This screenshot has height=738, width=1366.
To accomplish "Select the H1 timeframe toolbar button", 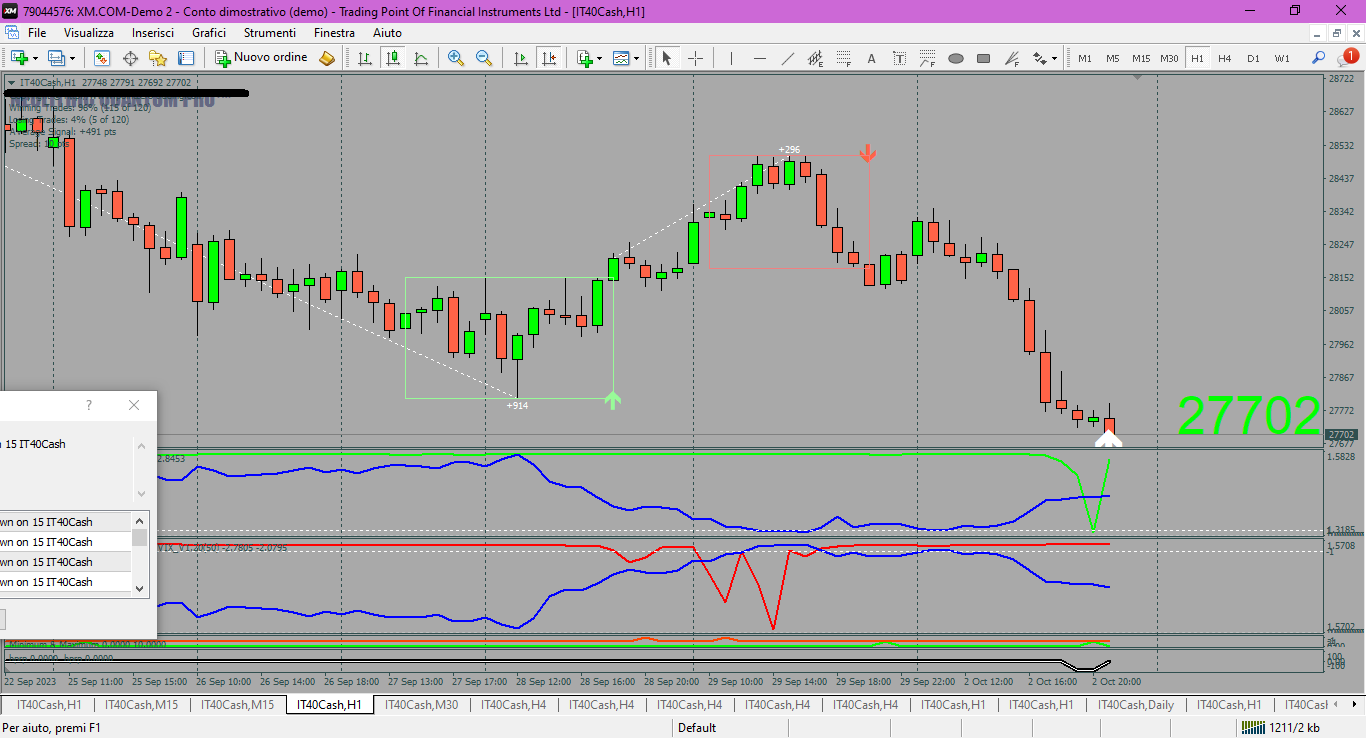I will coord(1197,58).
